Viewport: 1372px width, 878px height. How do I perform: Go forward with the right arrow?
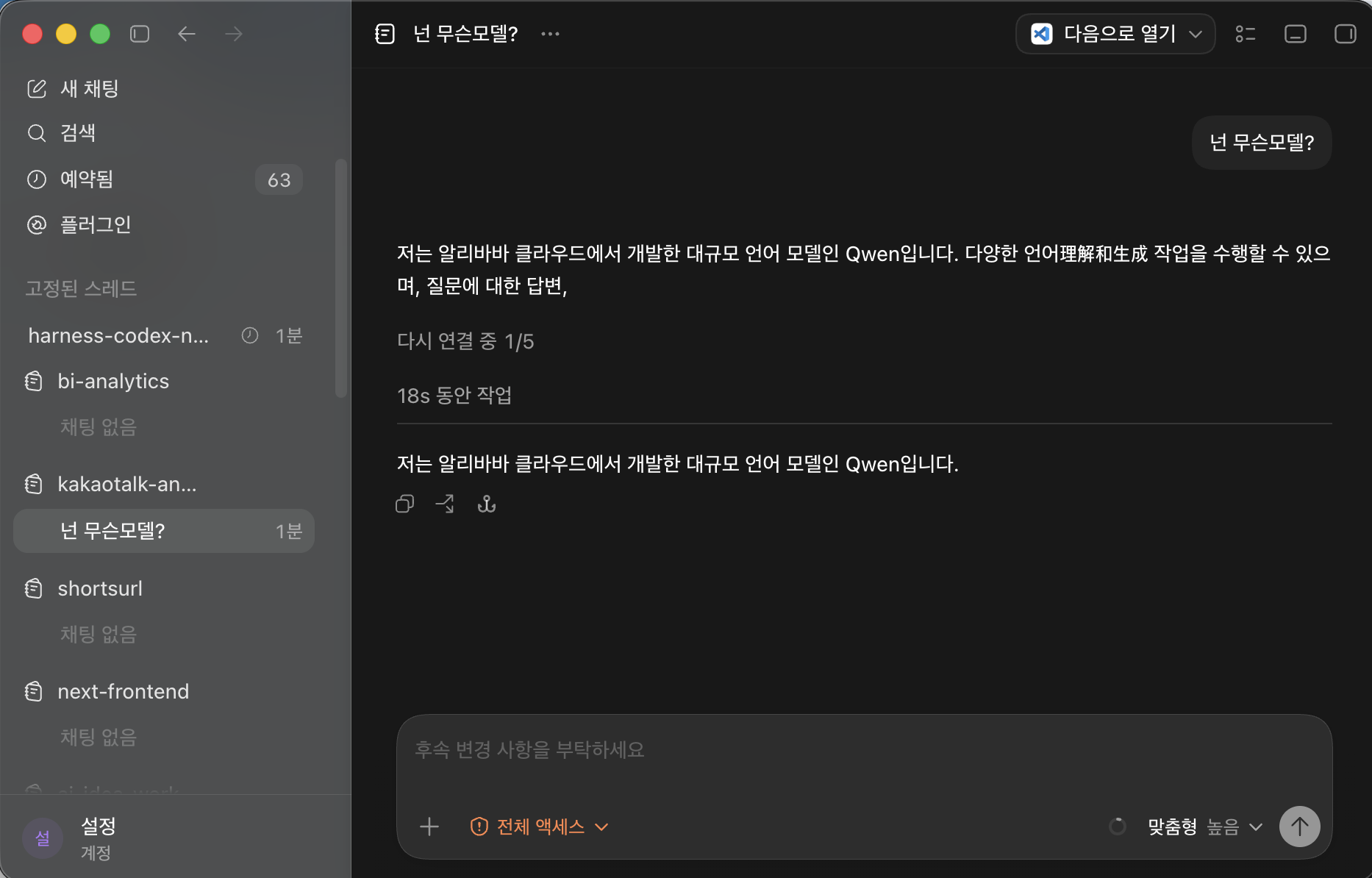tap(234, 34)
